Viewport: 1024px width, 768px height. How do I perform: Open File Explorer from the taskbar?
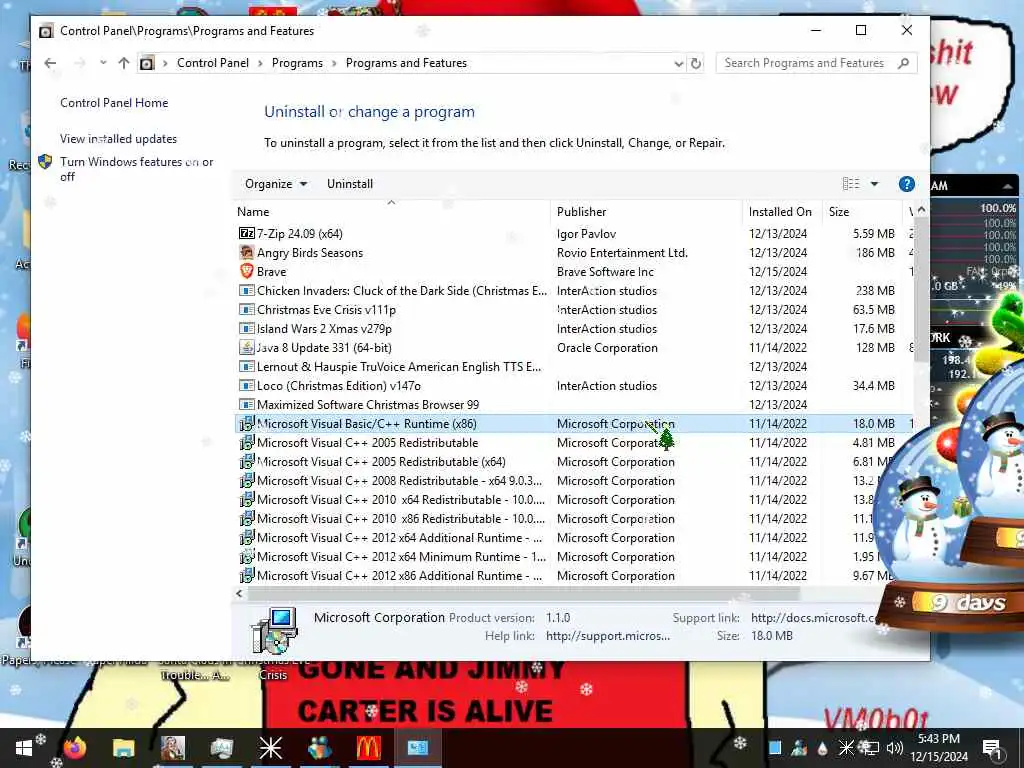coord(123,748)
